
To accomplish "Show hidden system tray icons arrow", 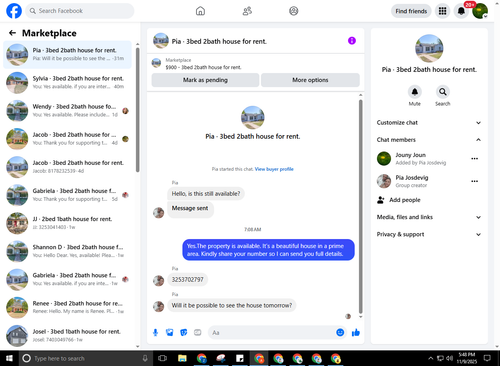I will (x=431, y=358).
